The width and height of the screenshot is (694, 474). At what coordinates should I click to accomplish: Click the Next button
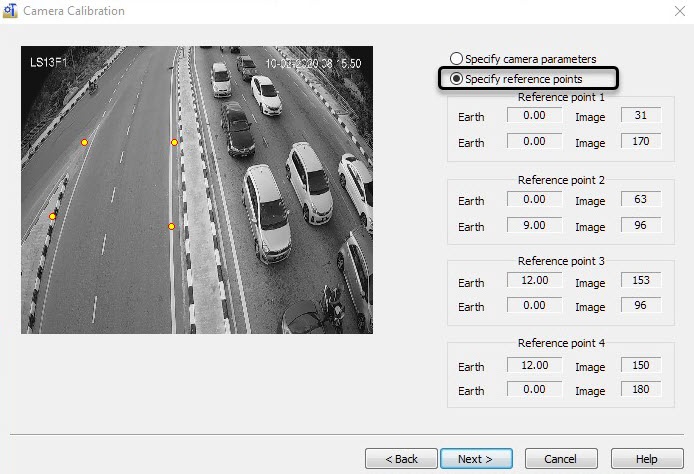pyautogui.click(x=476, y=459)
